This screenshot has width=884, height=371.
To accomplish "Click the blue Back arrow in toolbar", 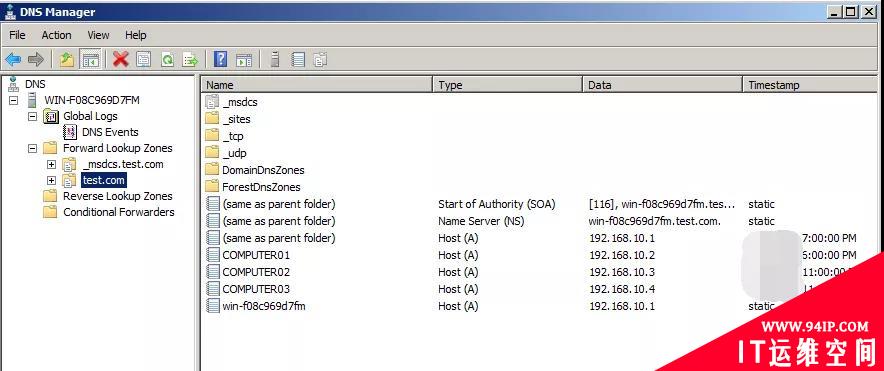I will point(13,59).
